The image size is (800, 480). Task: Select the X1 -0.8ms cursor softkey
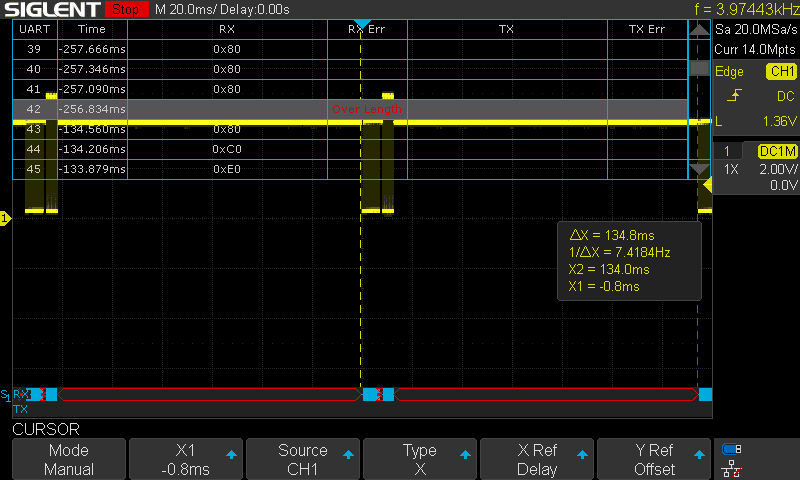pos(186,460)
